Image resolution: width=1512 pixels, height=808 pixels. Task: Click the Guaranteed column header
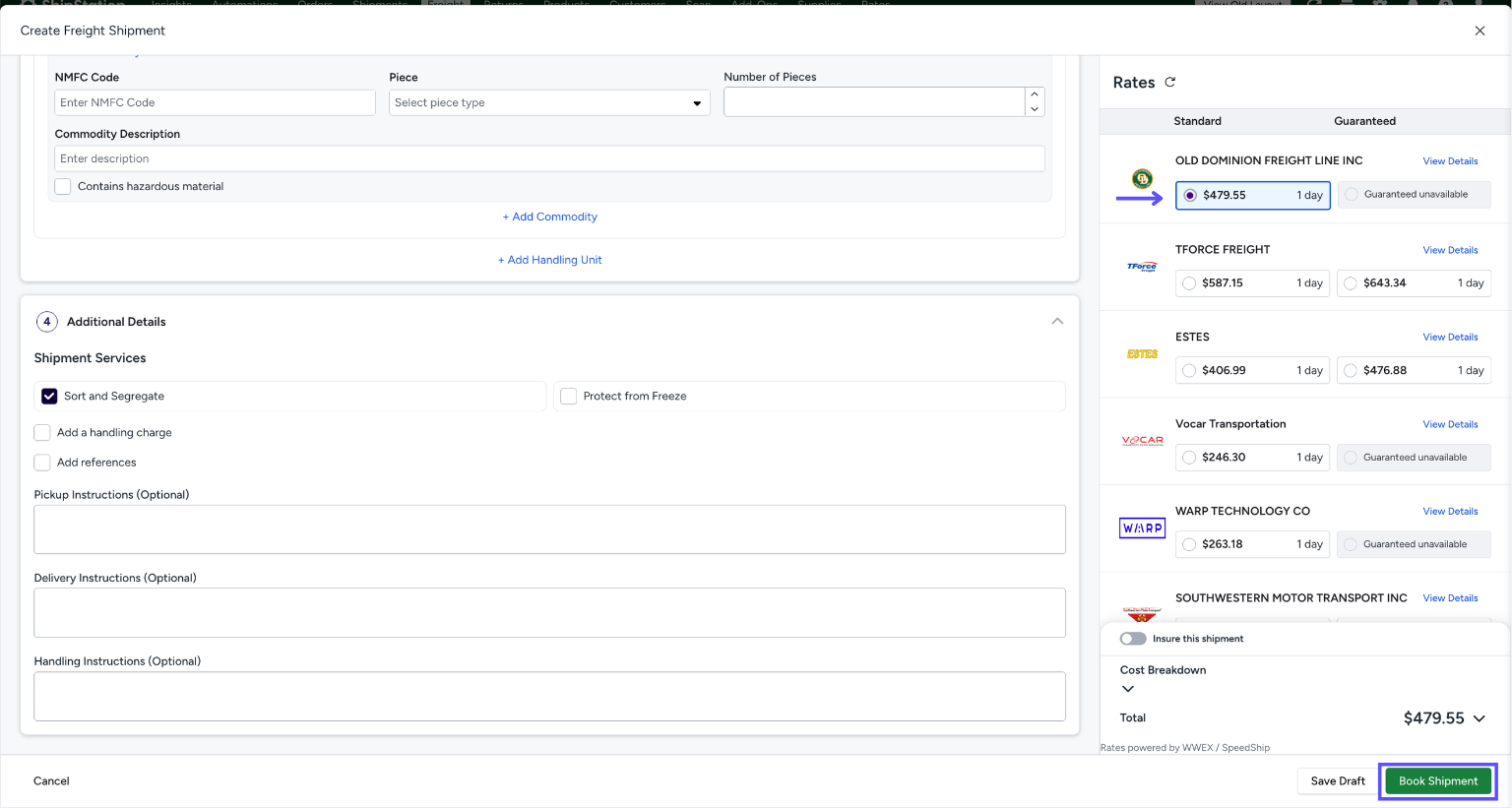pos(1364,121)
